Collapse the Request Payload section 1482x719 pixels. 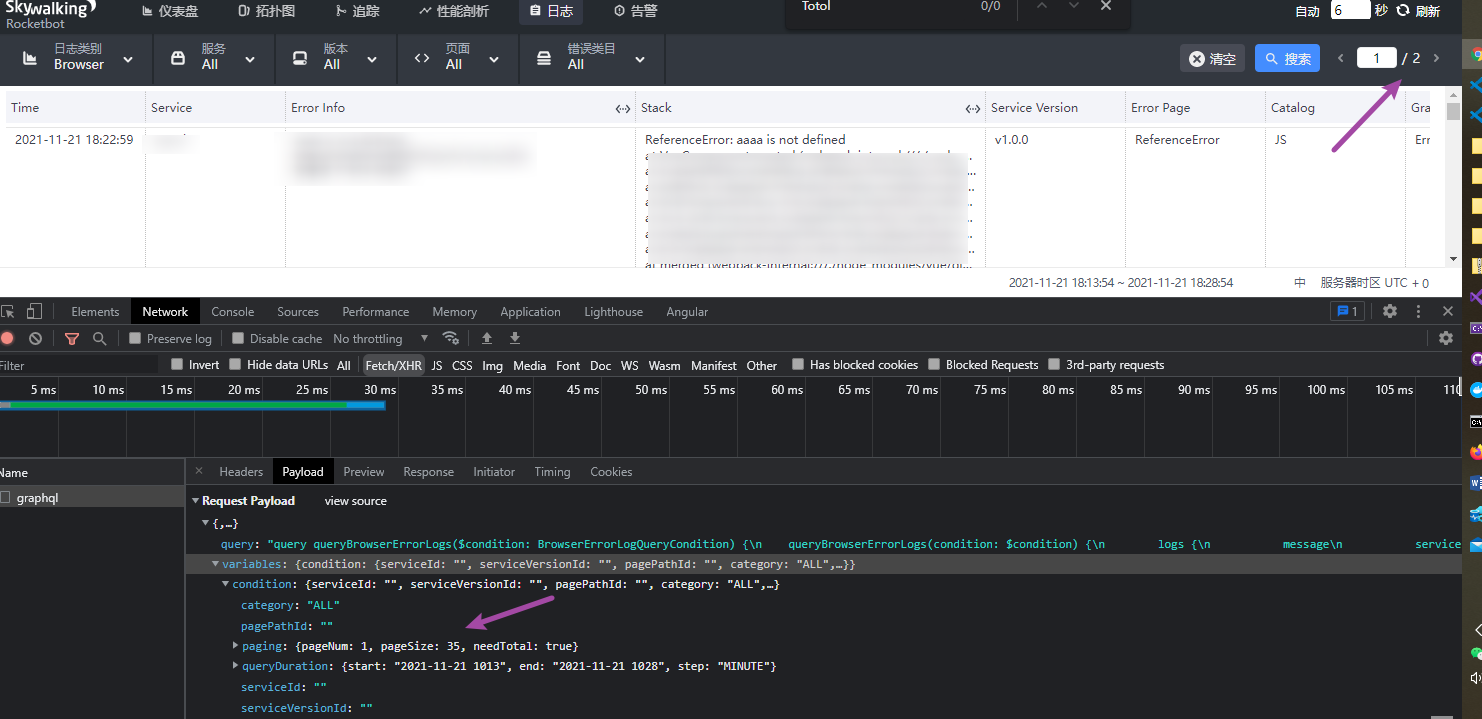coord(194,501)
